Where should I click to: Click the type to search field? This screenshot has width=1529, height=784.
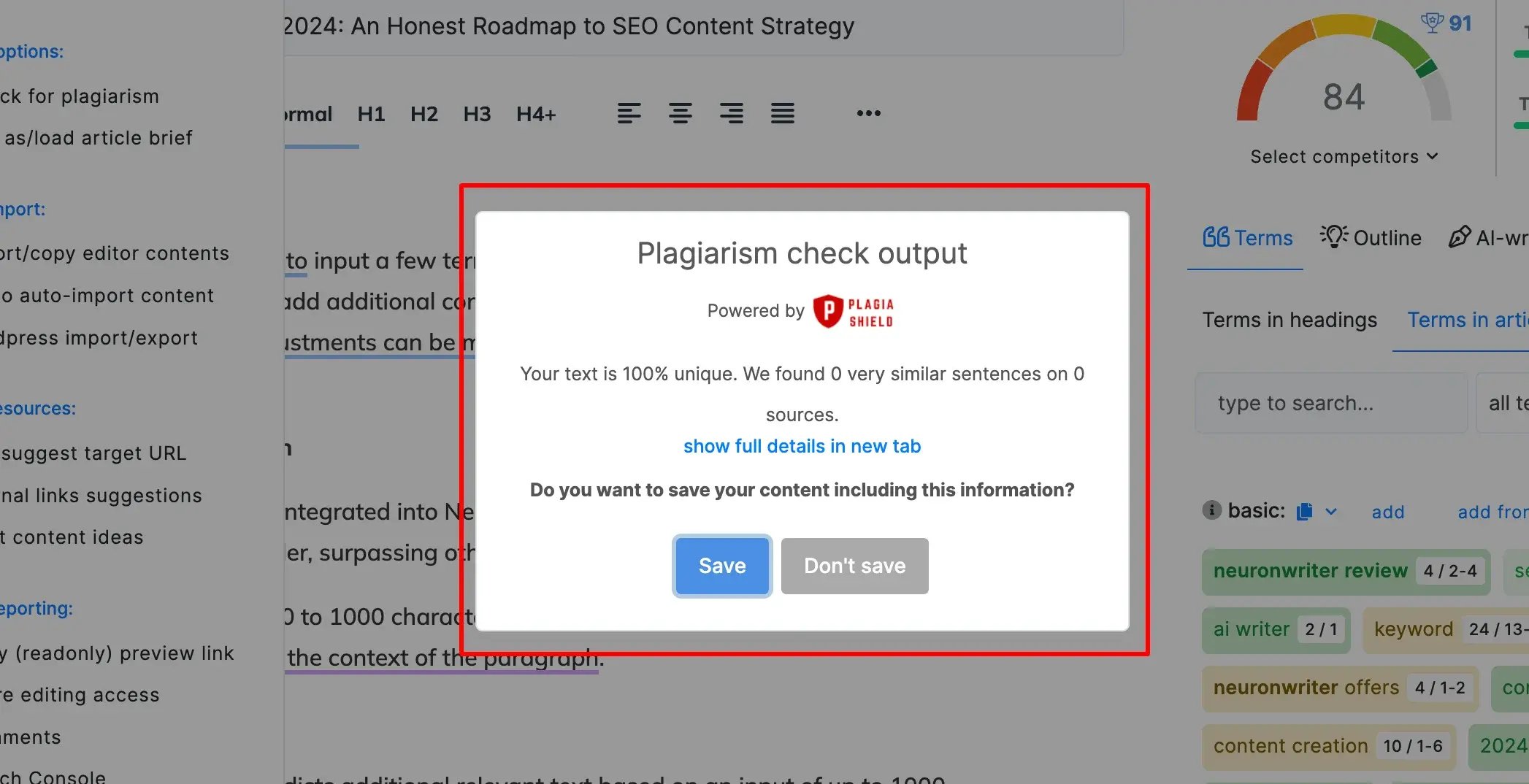coord(1330,403)
